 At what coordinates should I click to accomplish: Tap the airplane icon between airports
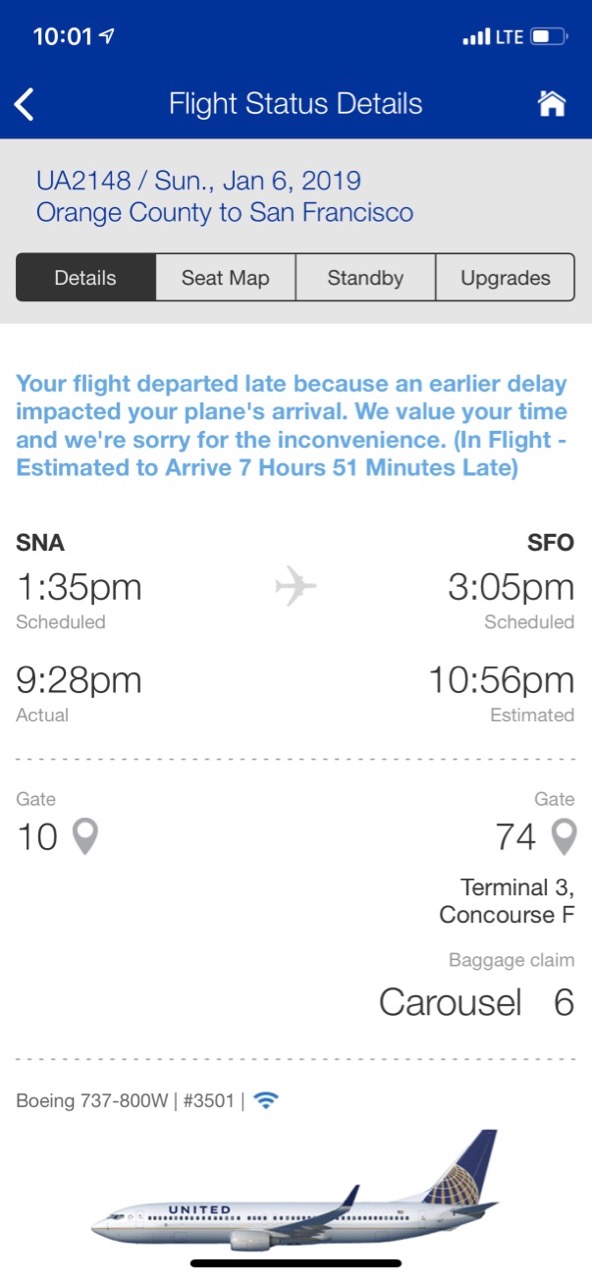(296, 586)
